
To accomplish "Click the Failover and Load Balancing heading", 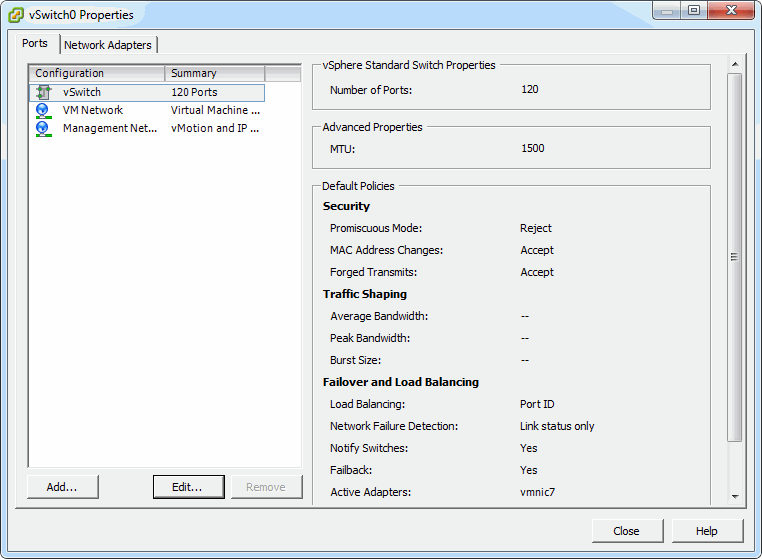I will tap(400, 382).
